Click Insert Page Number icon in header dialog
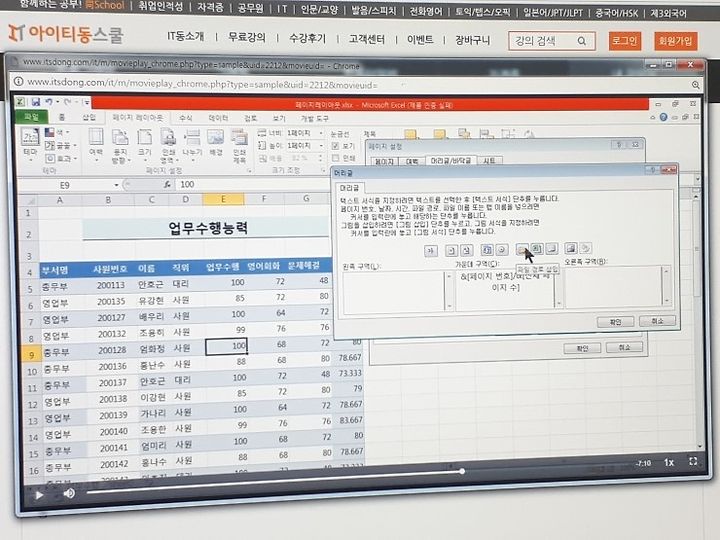Image resolution: width=720 pixels, height=540 pixels. tap(451, 250)
